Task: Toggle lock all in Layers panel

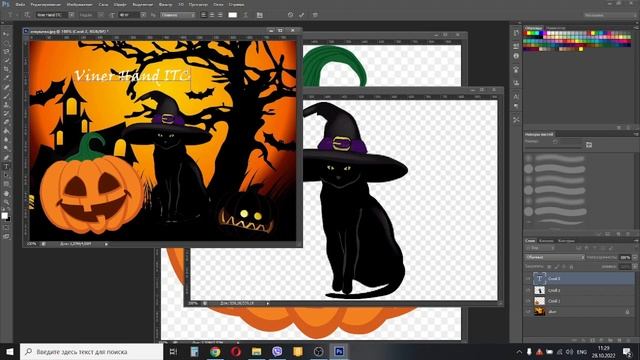Action: [571, 267]
